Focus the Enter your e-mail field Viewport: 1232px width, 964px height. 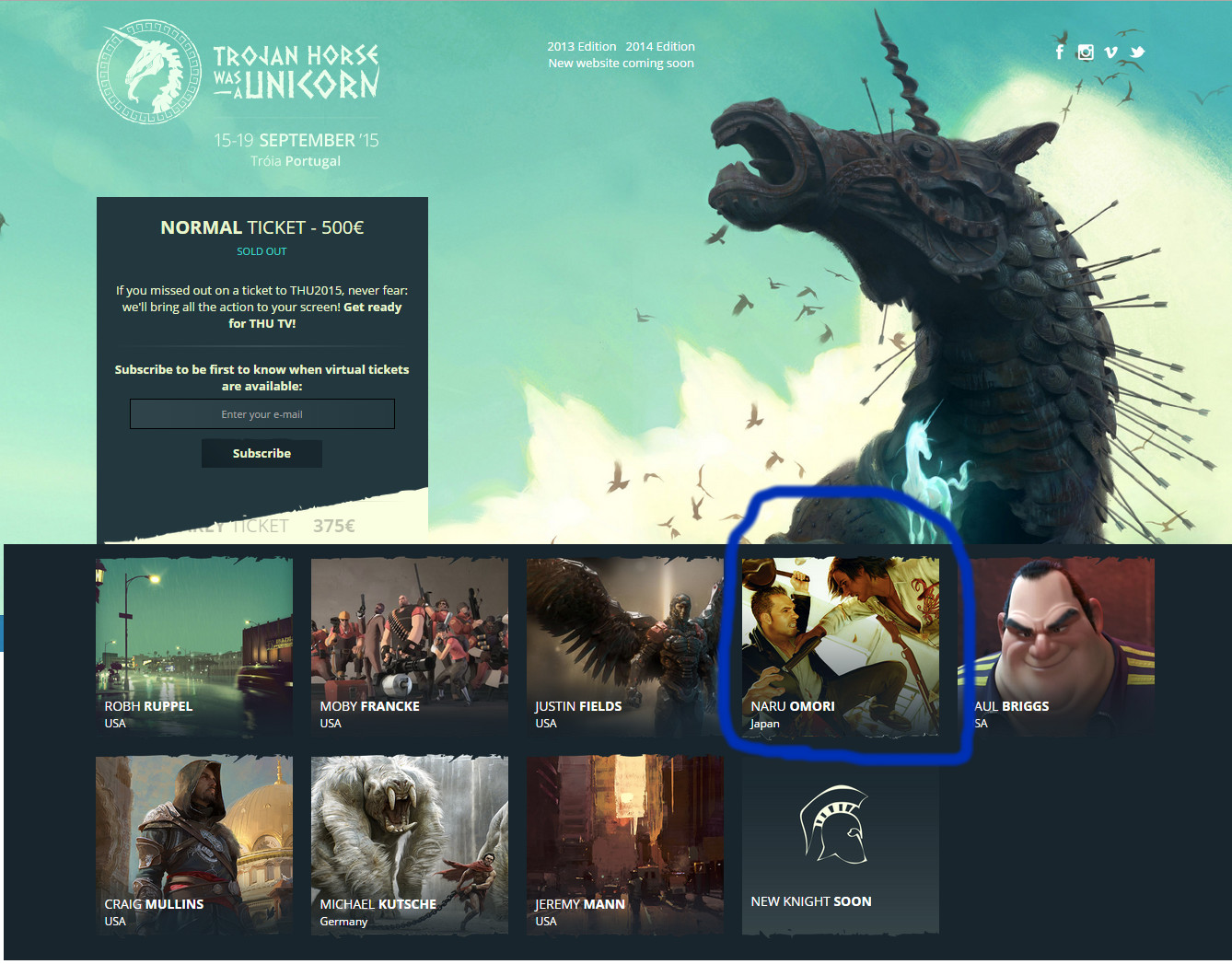(x=262, y=414)
